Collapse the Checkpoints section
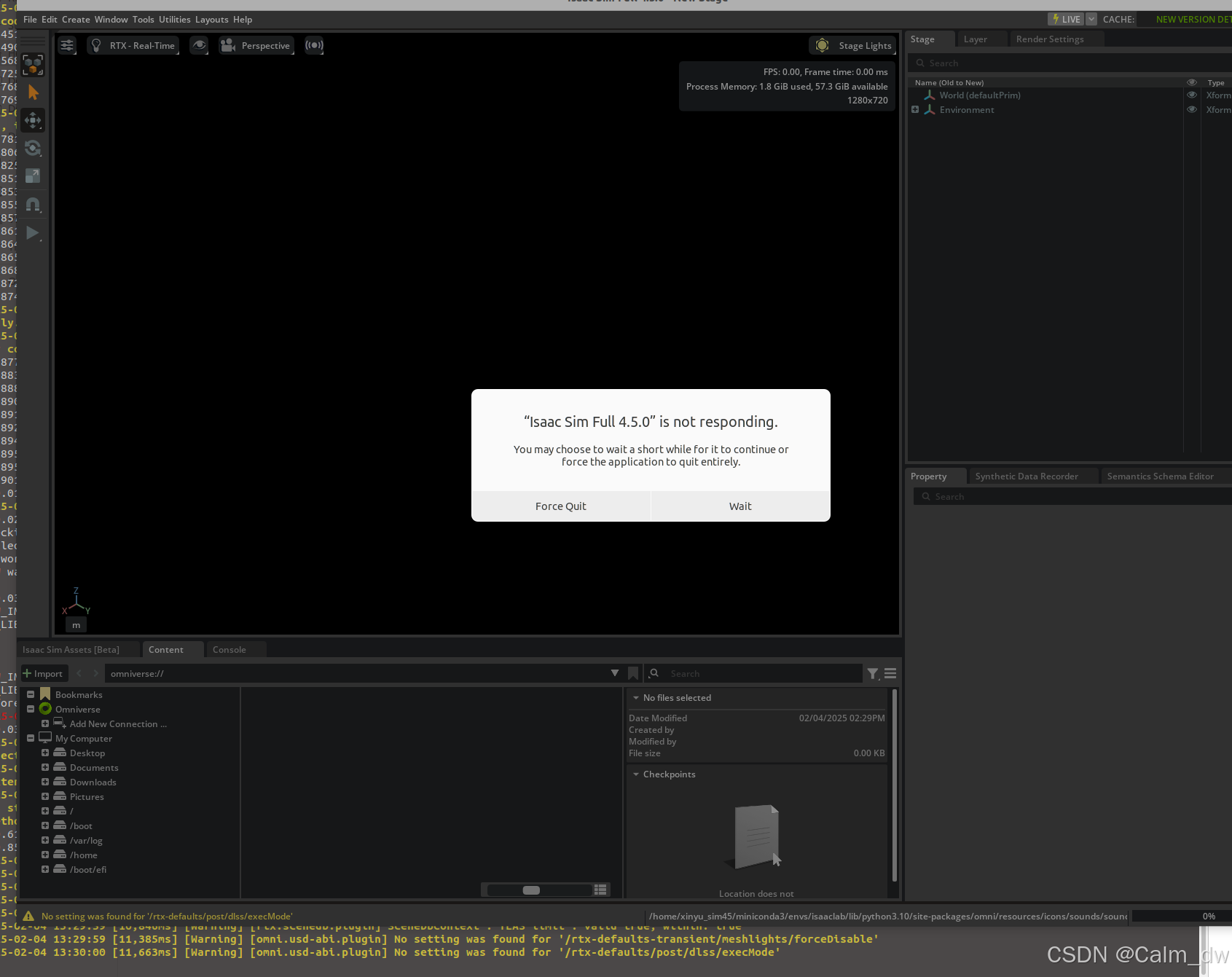This screenshot has width=1232, height=977. point(636,774)
